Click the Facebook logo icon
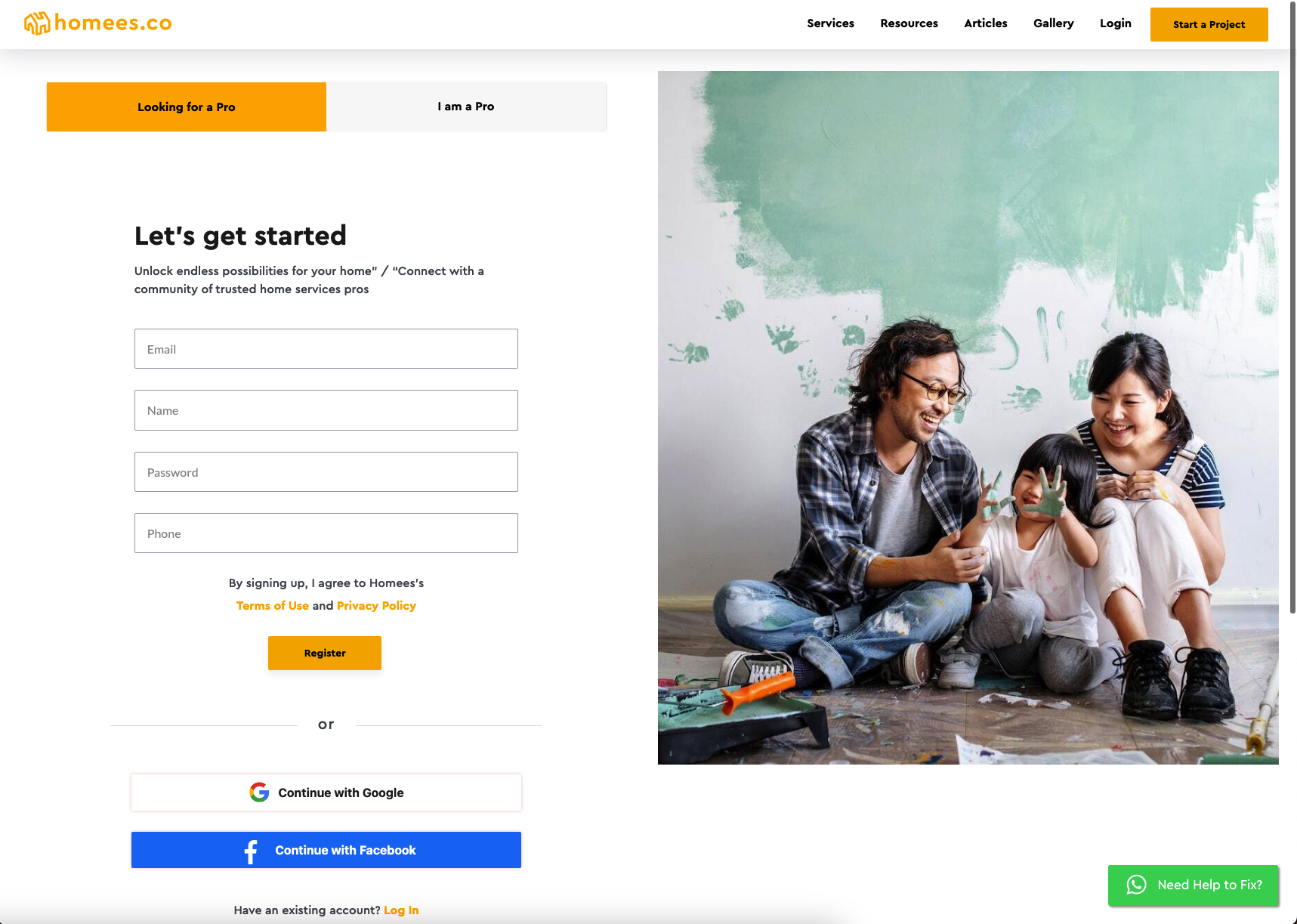 [x=251, y=851]
